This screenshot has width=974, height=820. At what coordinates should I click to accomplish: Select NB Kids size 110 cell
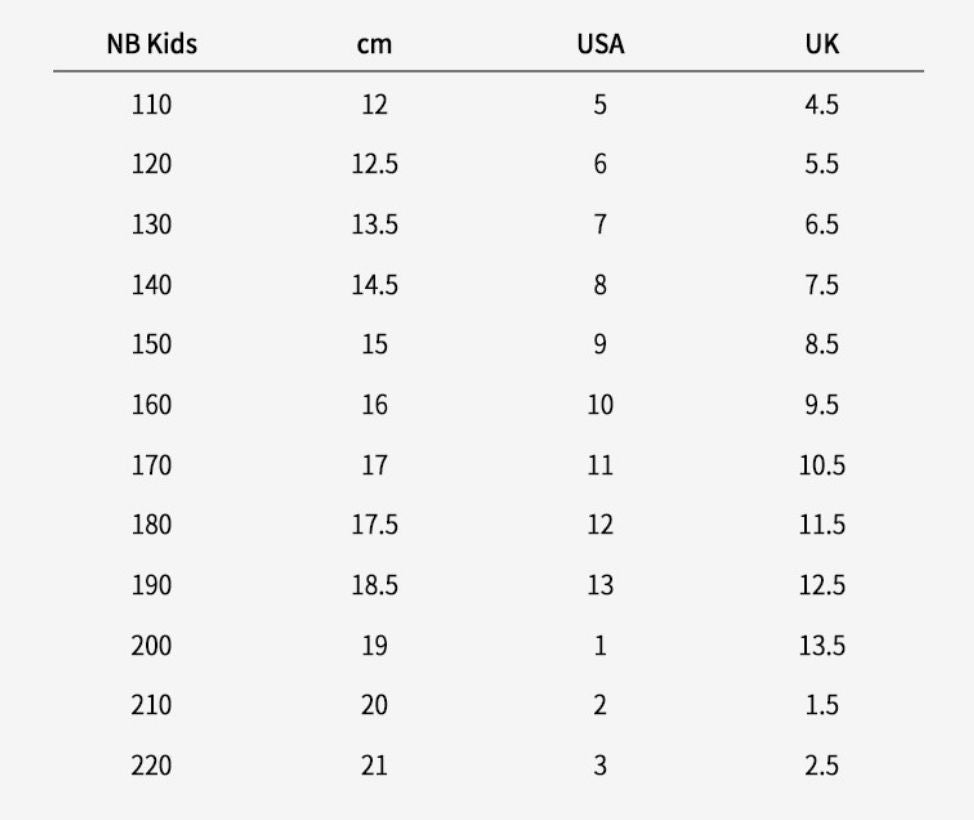[x=151, y=104]
